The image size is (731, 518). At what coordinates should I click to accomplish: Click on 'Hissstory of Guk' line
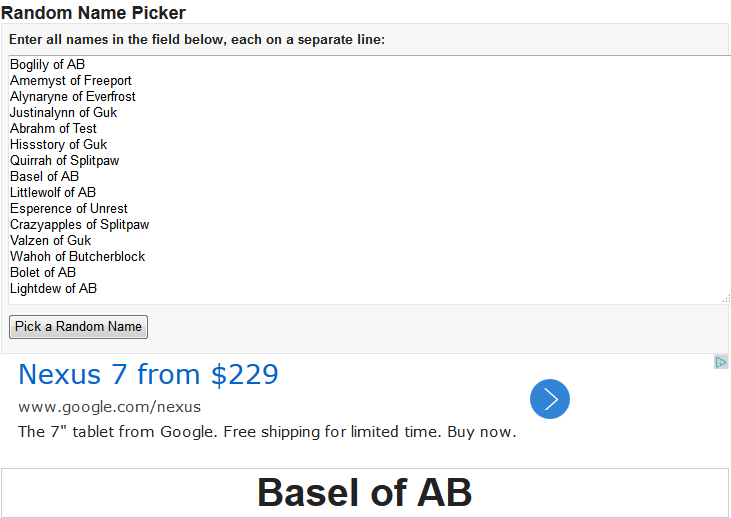(59, 145)
